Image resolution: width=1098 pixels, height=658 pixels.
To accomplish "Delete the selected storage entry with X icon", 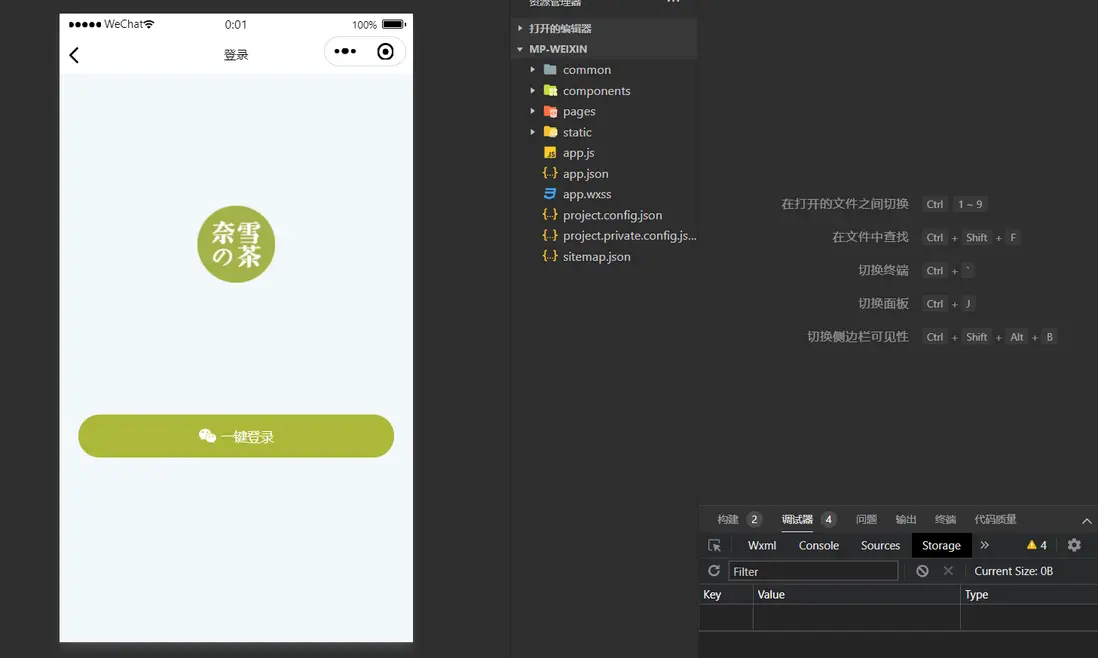I will 948,570.
